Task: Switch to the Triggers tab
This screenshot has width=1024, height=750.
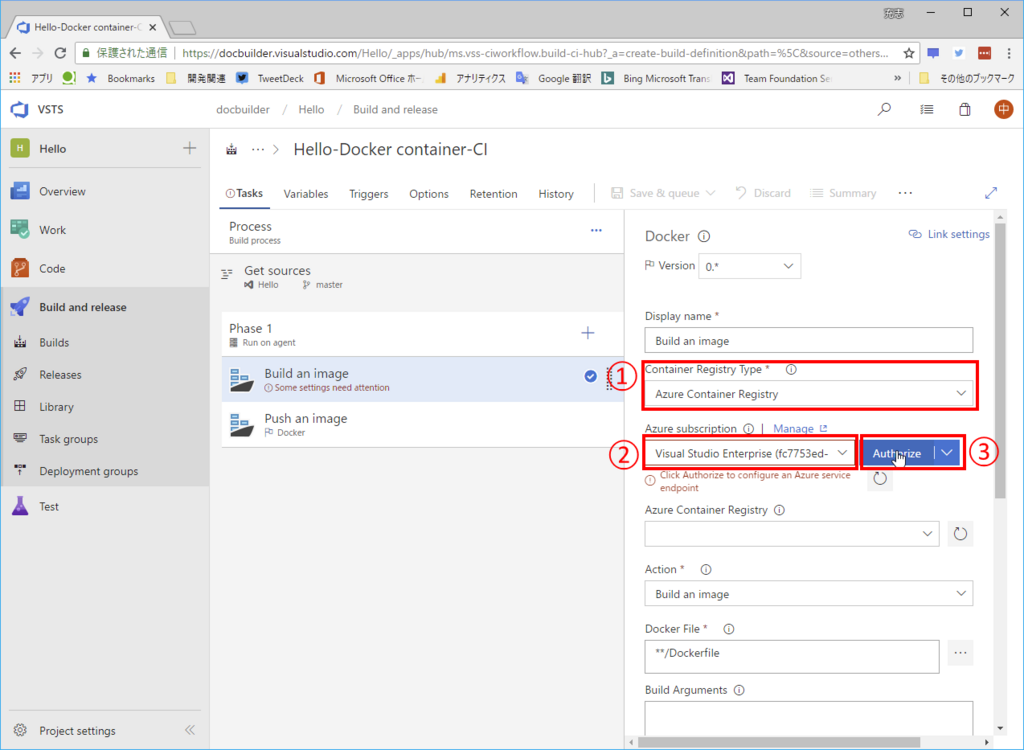Action: [x=368, y=194]
